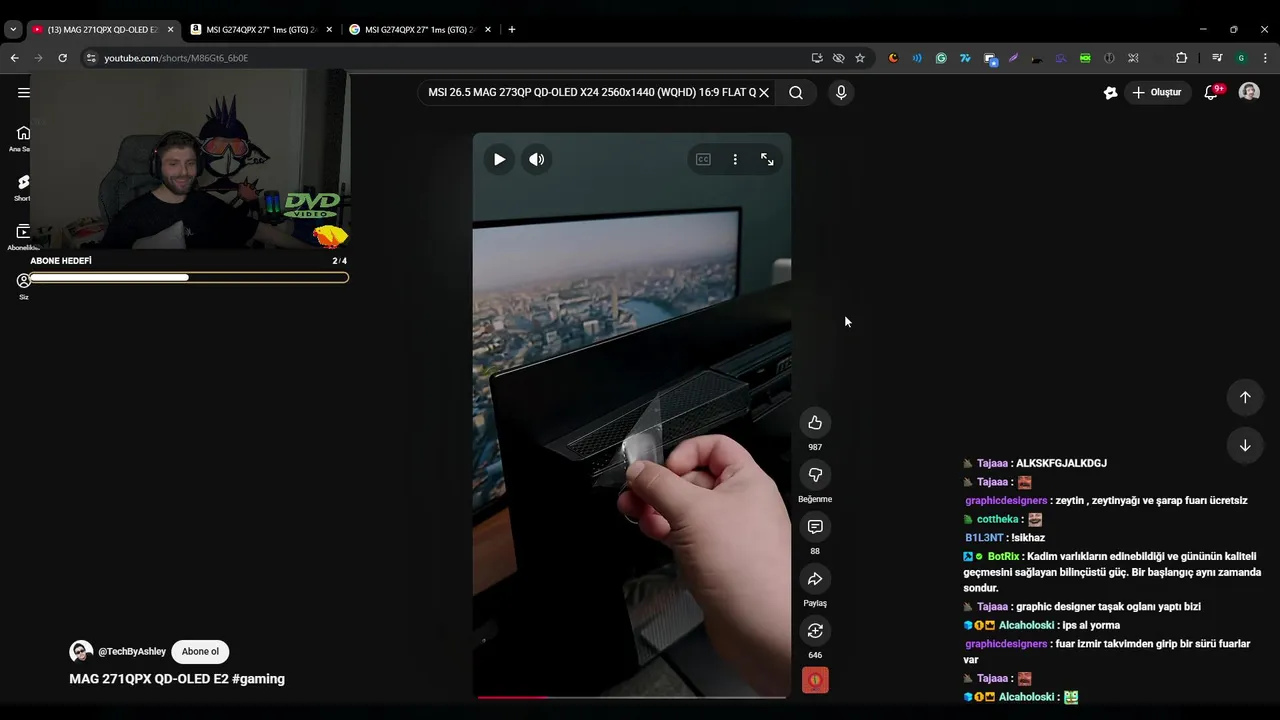
Task: Focus the YouTube search box
Action: pyautogui.click(x=590, y=92)
